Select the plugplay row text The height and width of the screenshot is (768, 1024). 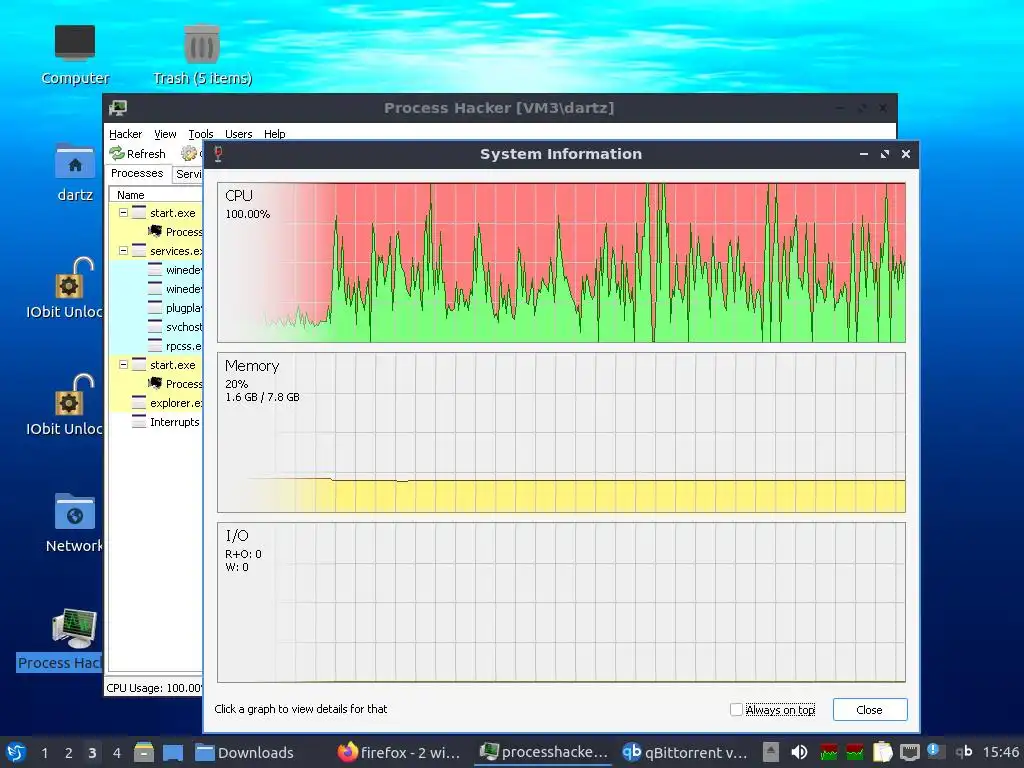[x=184, y=308]
